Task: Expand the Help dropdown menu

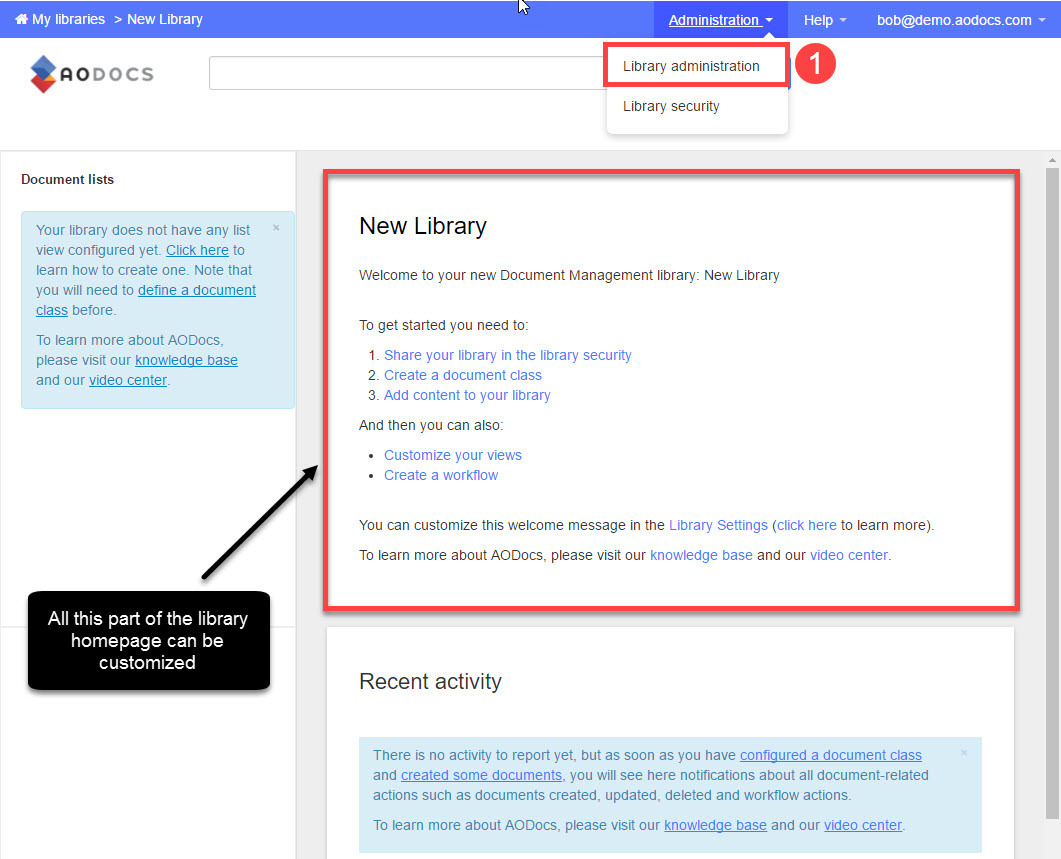Action: (x=825, y=20)
